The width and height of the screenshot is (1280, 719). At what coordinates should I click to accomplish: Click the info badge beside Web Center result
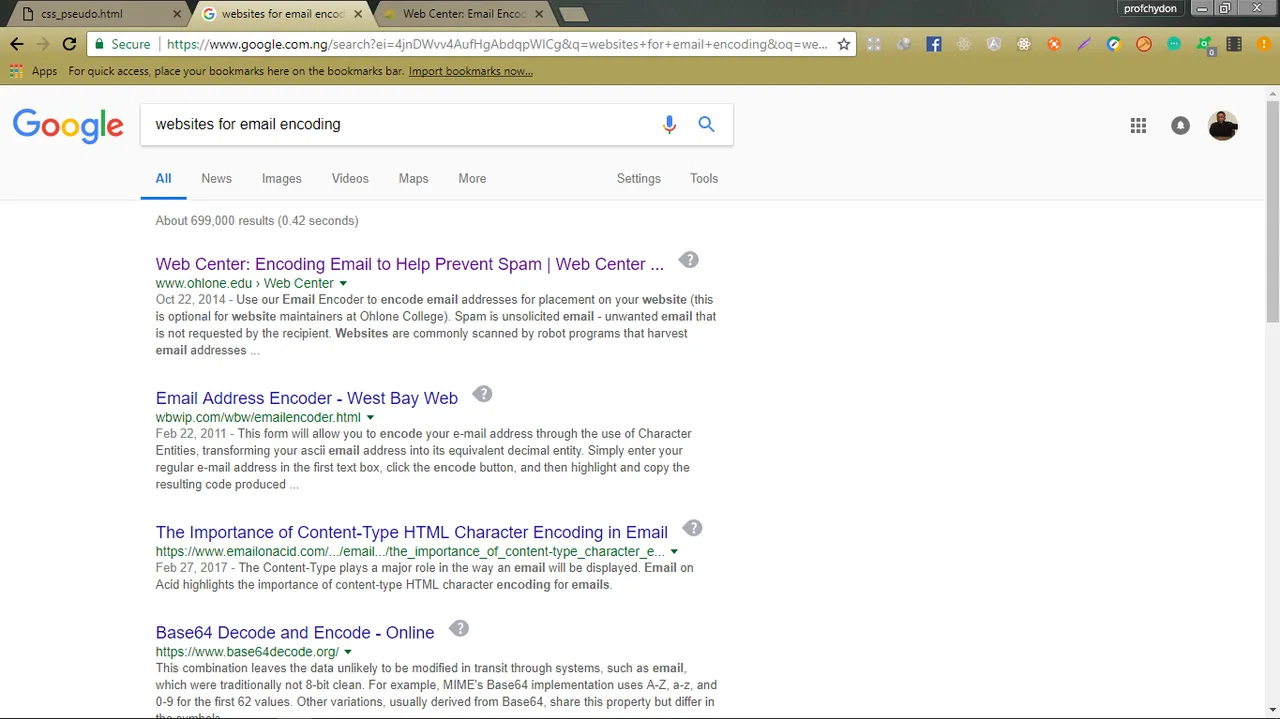coord(688,260)
